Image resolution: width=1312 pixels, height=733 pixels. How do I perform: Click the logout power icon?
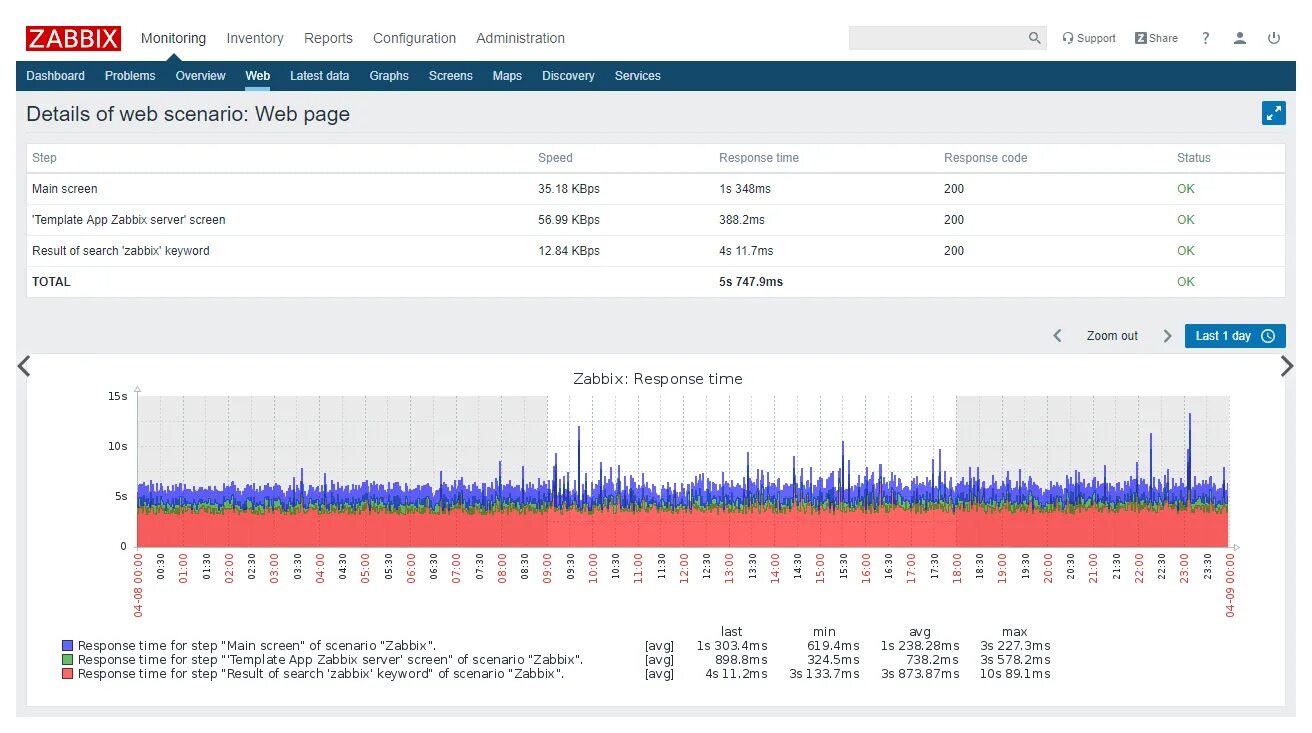1274,38
